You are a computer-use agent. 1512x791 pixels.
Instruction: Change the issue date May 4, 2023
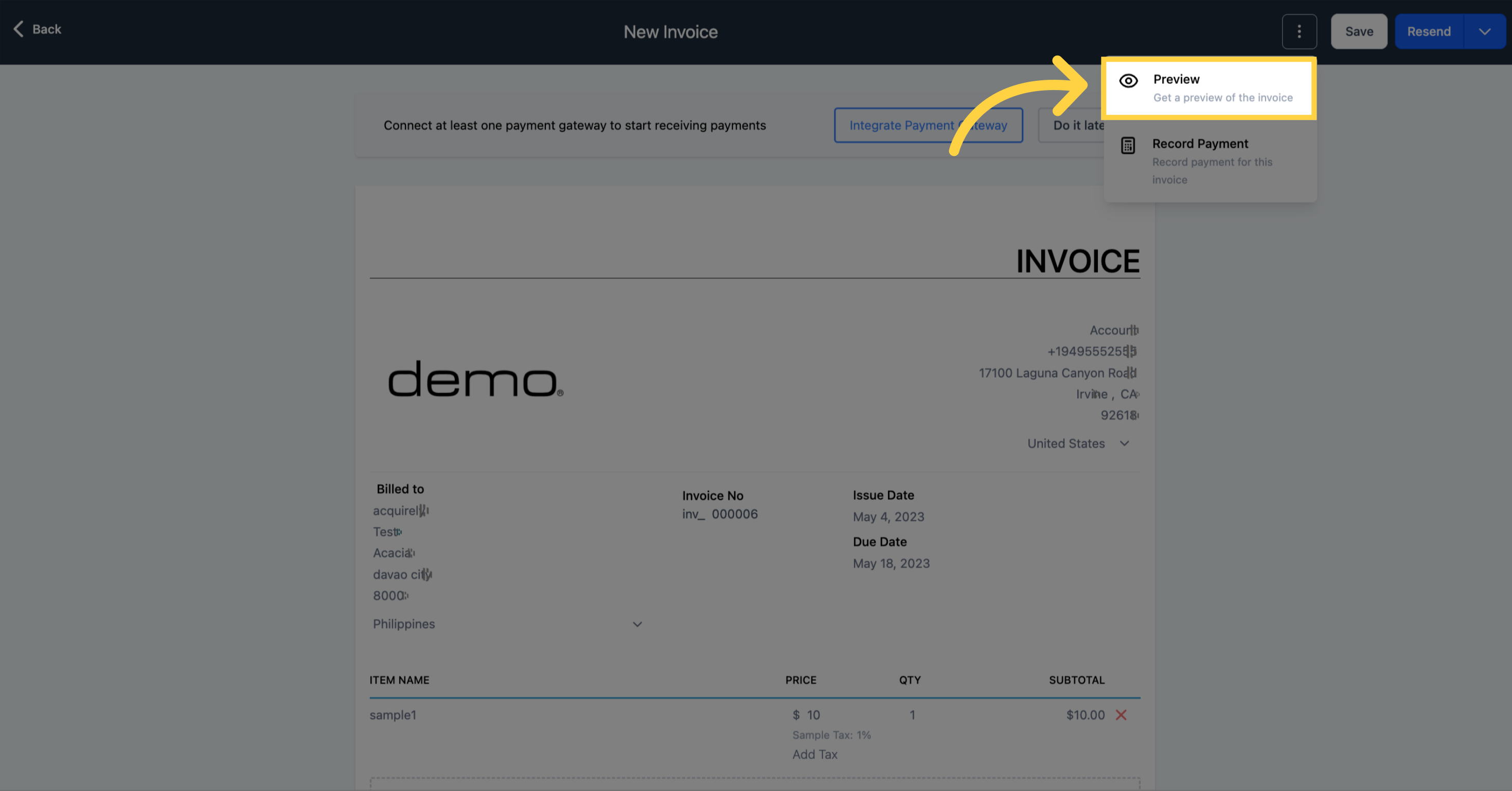(x=888, y=517)
